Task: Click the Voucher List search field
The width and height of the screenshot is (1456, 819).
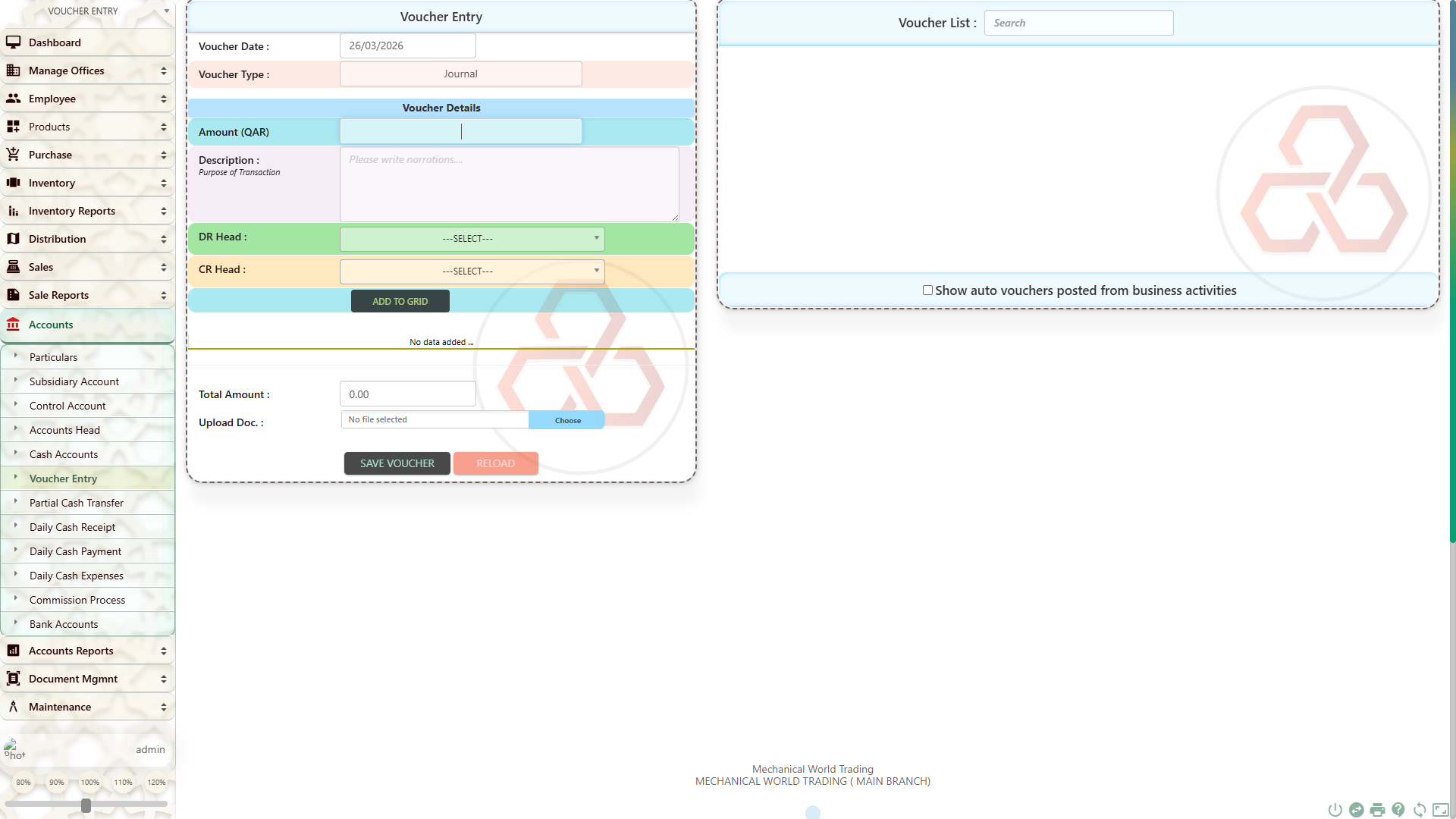Action: click(1078, 23)
